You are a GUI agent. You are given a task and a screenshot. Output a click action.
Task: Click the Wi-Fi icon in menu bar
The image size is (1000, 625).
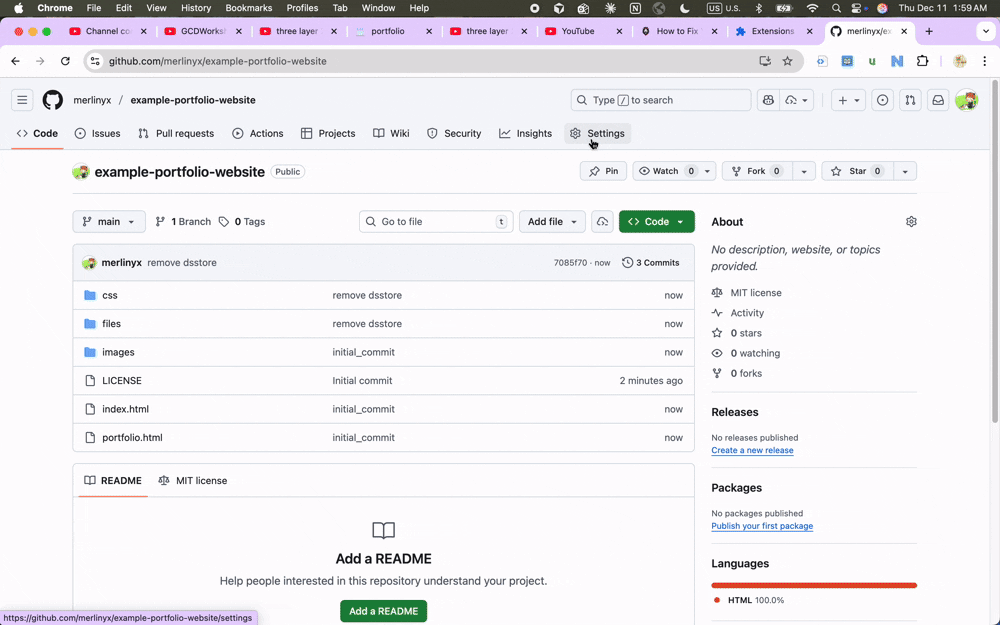(812, 8)
